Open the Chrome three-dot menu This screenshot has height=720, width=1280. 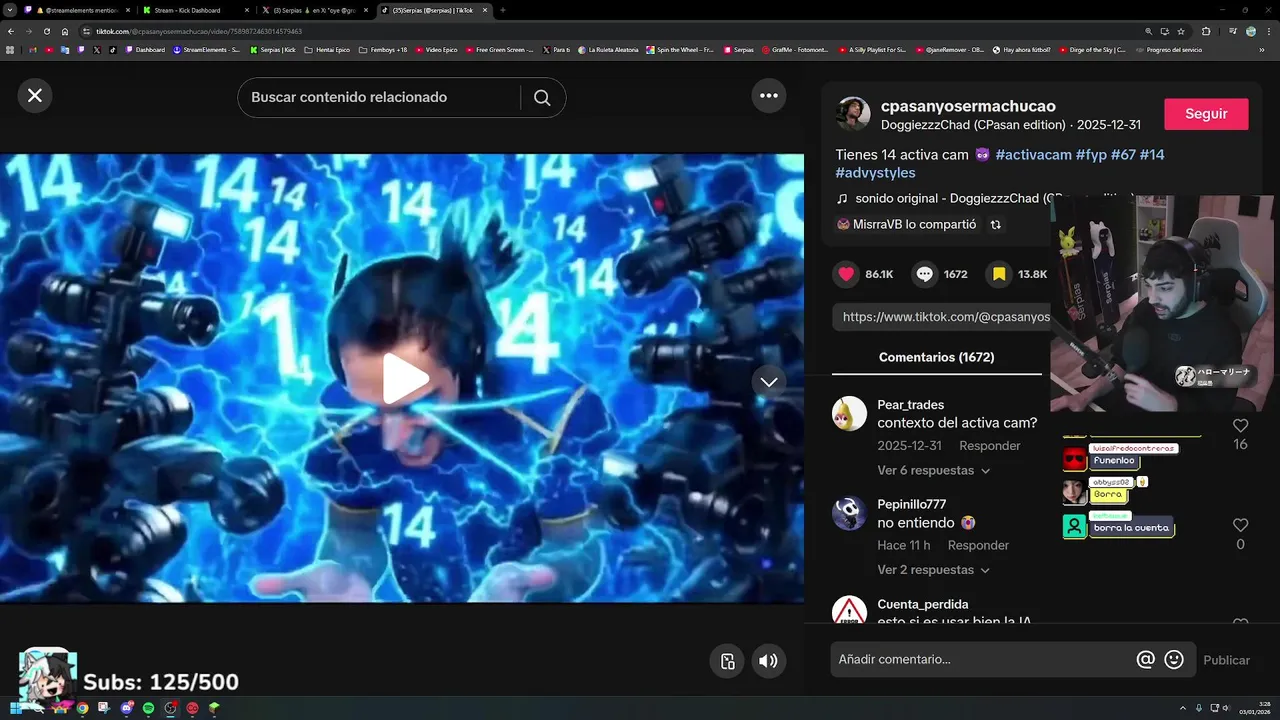pyautogui.click(x=1268, y=31)
